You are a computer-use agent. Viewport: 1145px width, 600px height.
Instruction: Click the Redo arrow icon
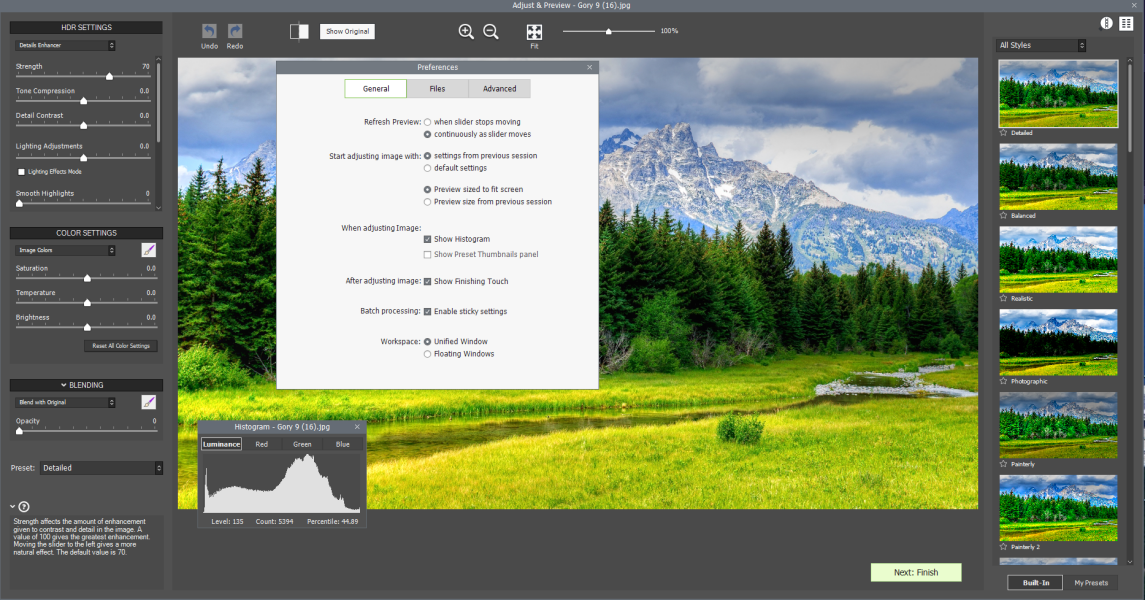(x=234, y=31)
